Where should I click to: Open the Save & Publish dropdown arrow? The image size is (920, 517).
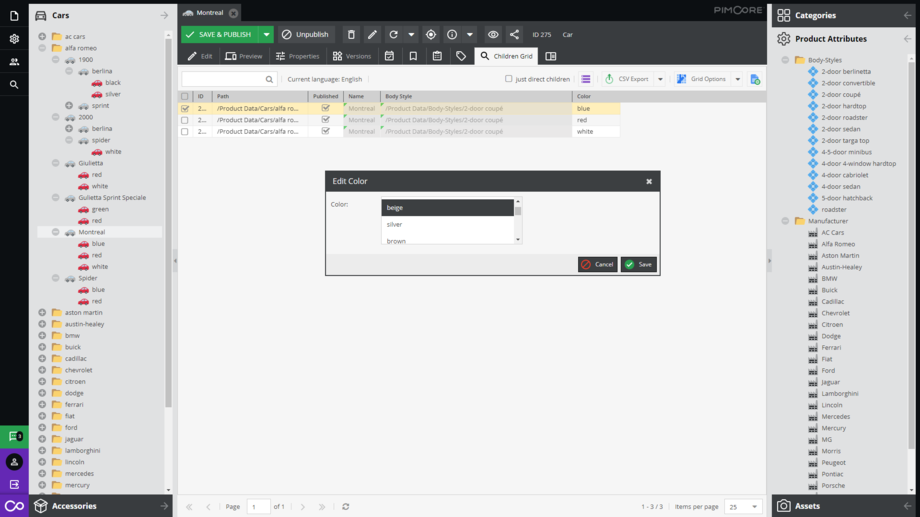tap(266, 35)
